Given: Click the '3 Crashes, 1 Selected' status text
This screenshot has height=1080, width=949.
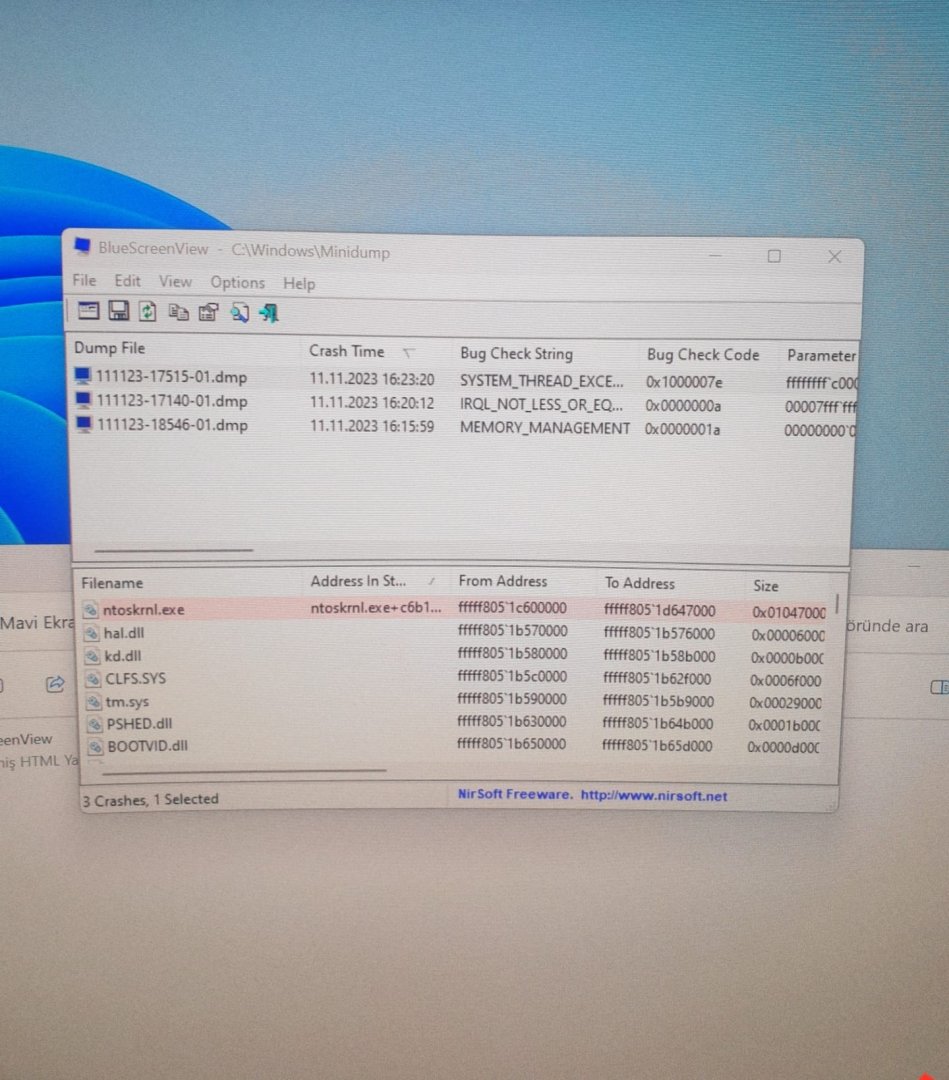Looking at the screenshot, I should (x=150, y=800).
